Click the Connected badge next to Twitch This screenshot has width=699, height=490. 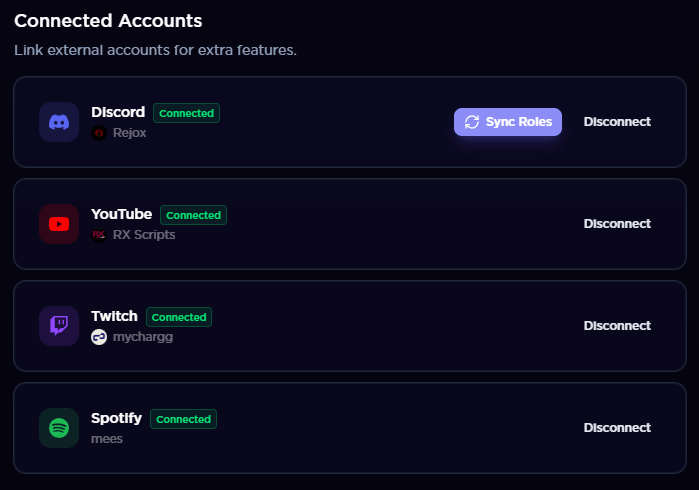179,317
